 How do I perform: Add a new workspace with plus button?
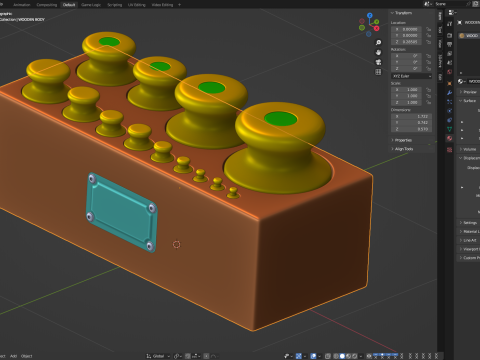179,5
